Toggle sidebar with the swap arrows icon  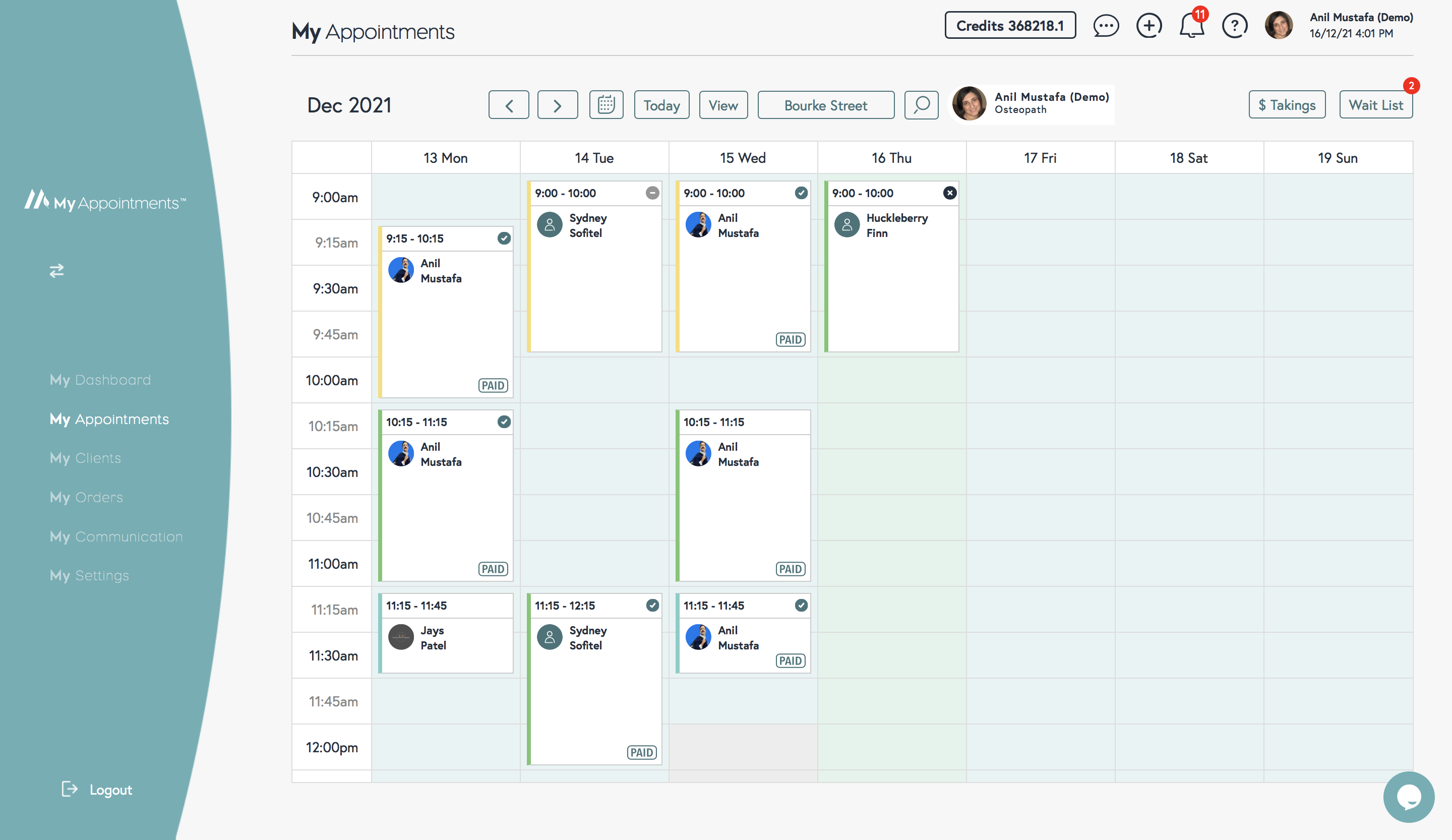click(56, 270)
